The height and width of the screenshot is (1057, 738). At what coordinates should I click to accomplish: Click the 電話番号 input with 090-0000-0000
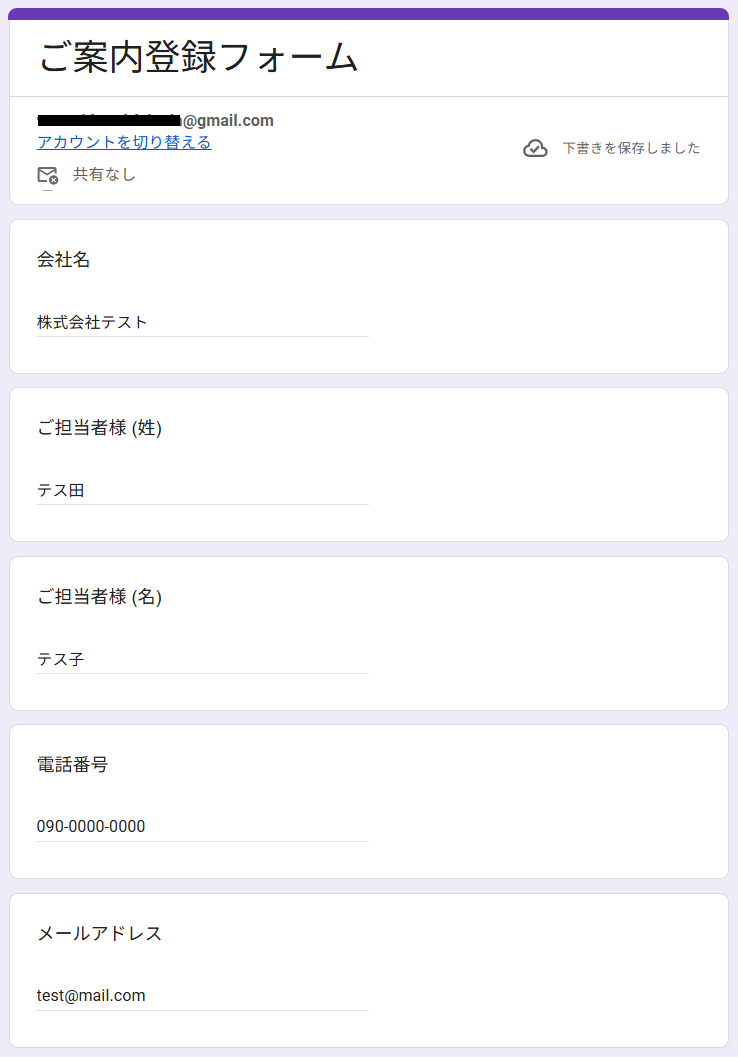pyautogui.click(x=202, y=827)
